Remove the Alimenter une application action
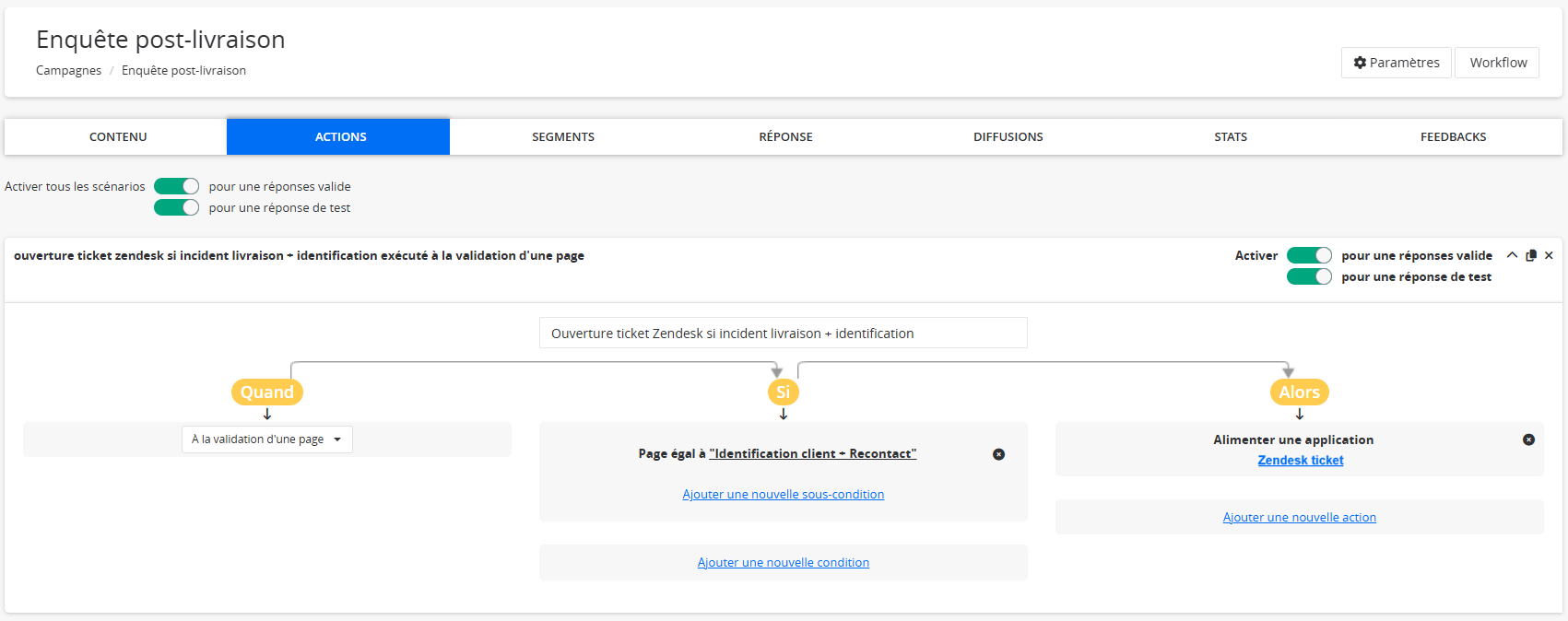This screenshot has height=621, width=1568. tap(1528, 439)
